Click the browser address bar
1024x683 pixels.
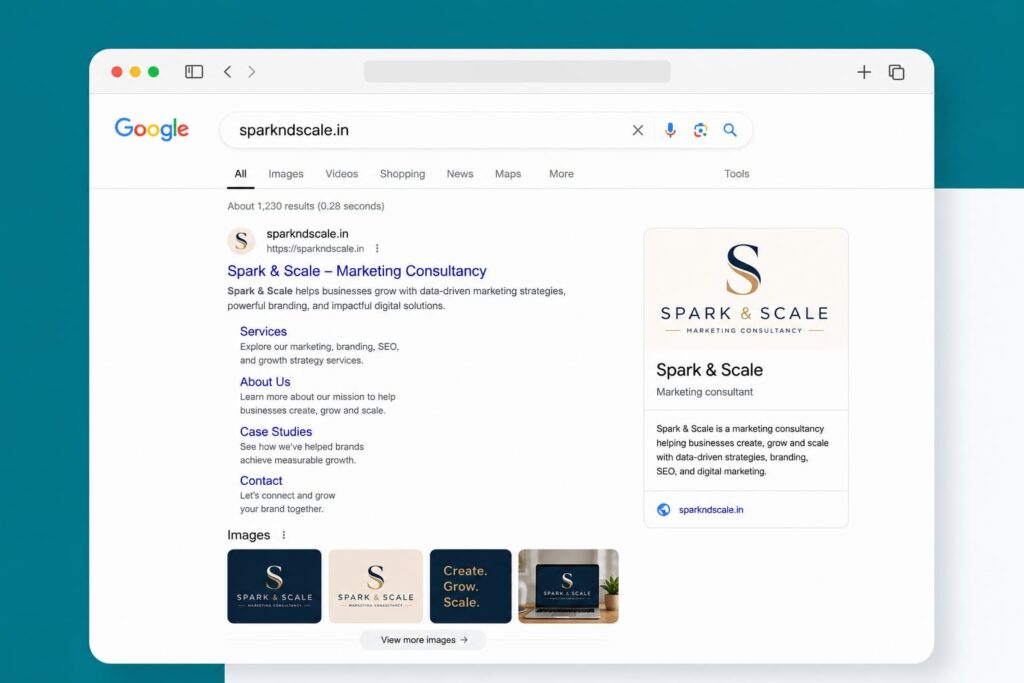coord(517,72)
